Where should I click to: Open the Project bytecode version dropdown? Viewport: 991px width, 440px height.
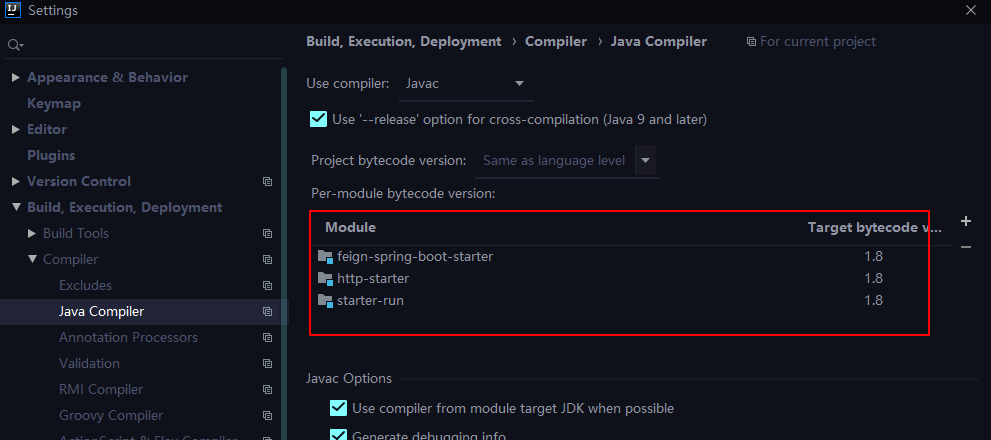645,160
